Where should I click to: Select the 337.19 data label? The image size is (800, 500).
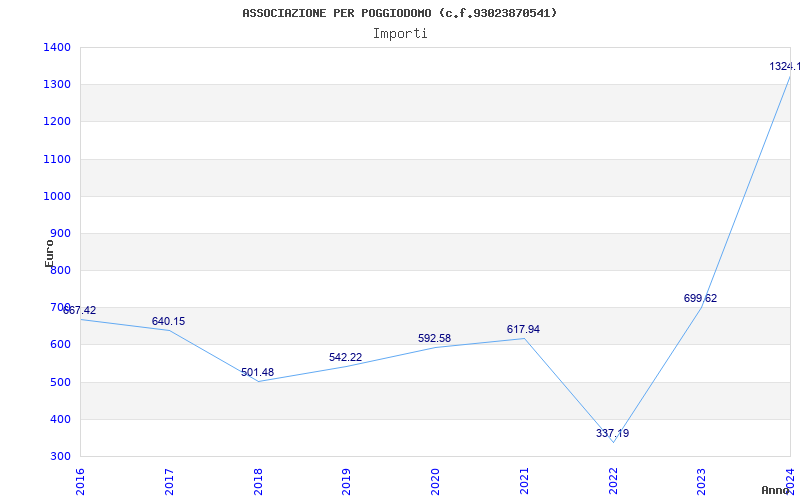coord(612,433)
